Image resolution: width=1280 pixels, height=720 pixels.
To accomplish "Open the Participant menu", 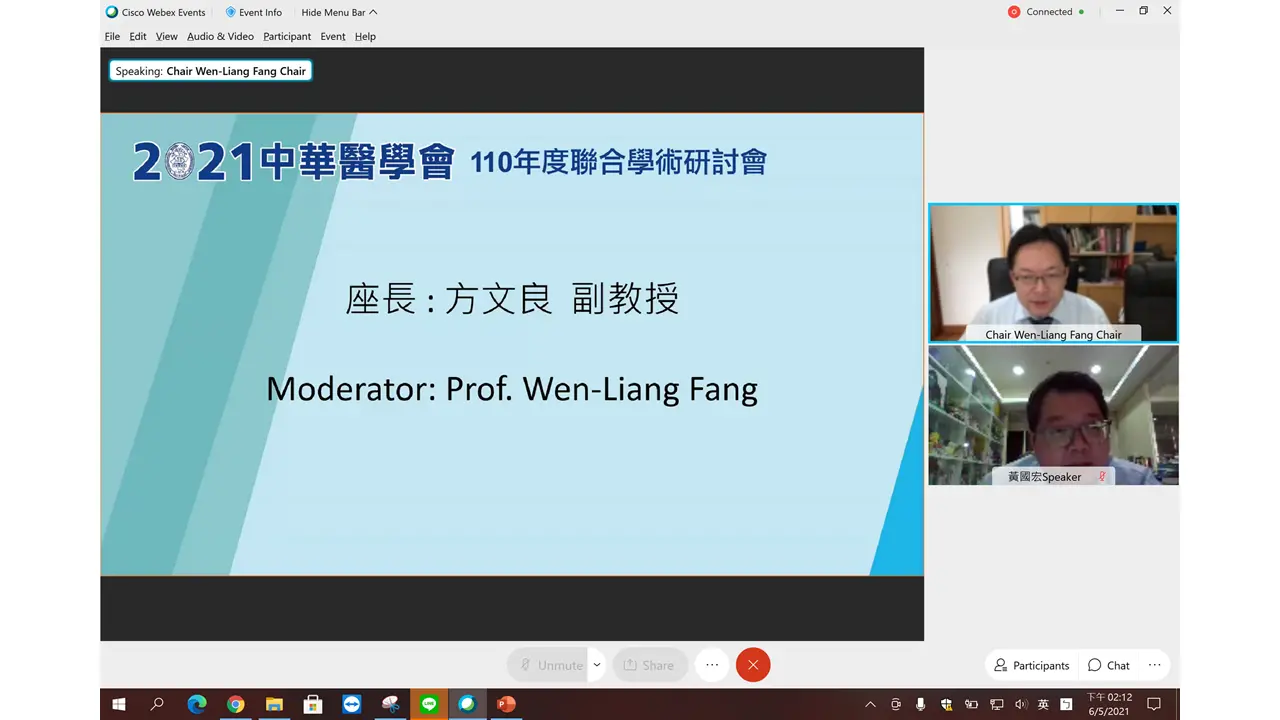I will pyautogui.click(x=287, y=36).
